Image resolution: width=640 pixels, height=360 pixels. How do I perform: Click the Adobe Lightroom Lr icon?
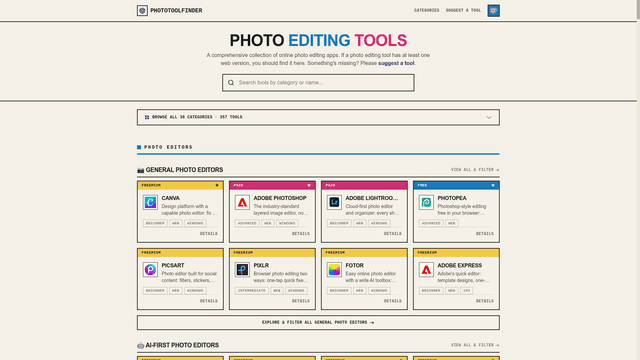[334, 202]
